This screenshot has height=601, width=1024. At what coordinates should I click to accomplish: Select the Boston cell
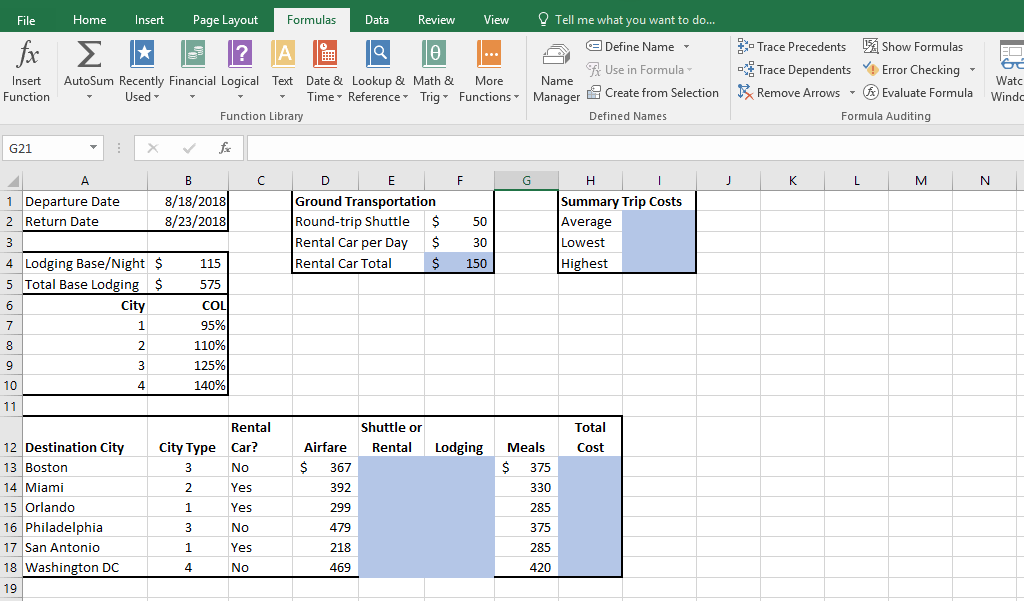(x=85, y=467)
